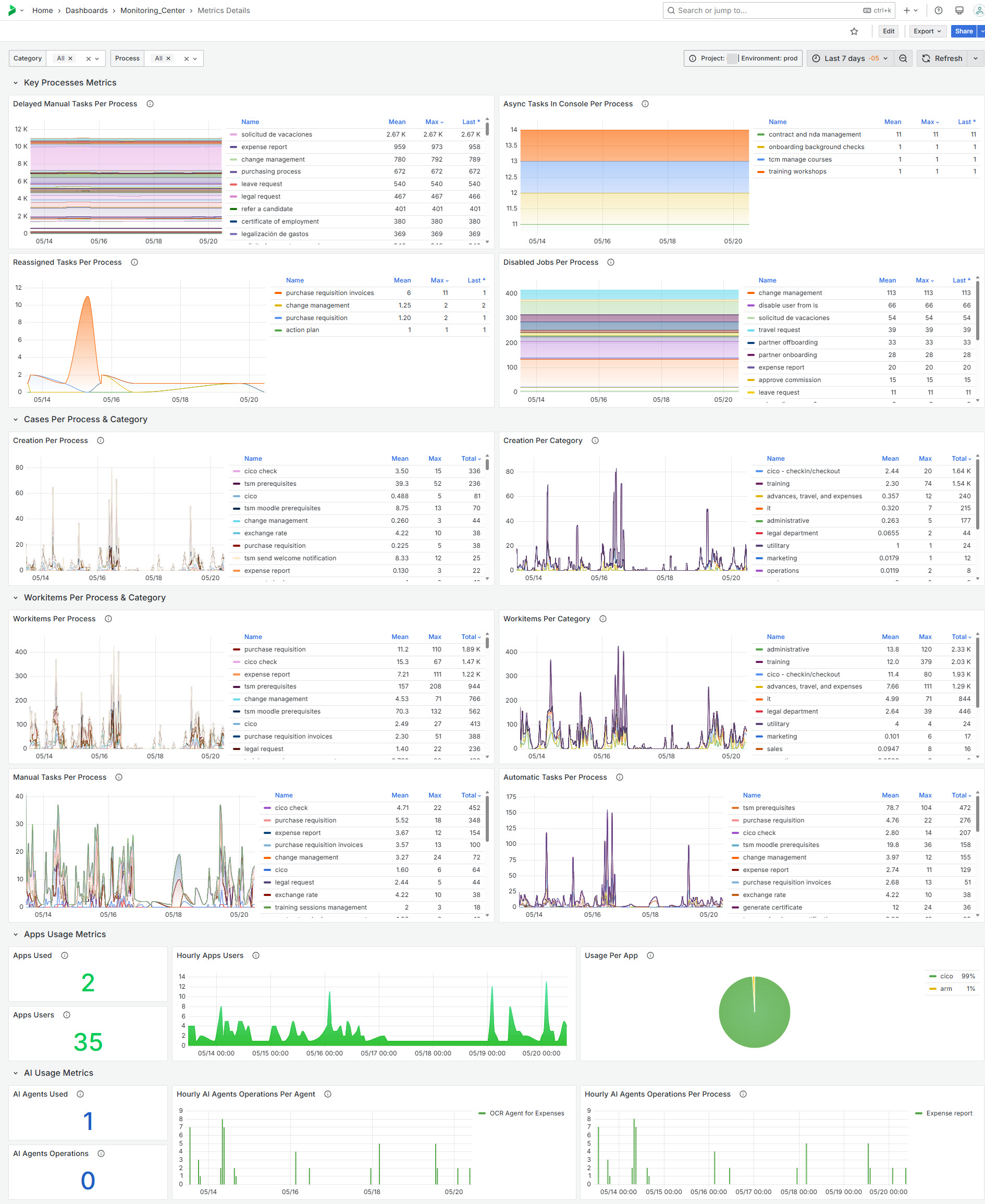Star this dashboard as a favorite
Screen dimensions: 985x1204
[854, 32]
